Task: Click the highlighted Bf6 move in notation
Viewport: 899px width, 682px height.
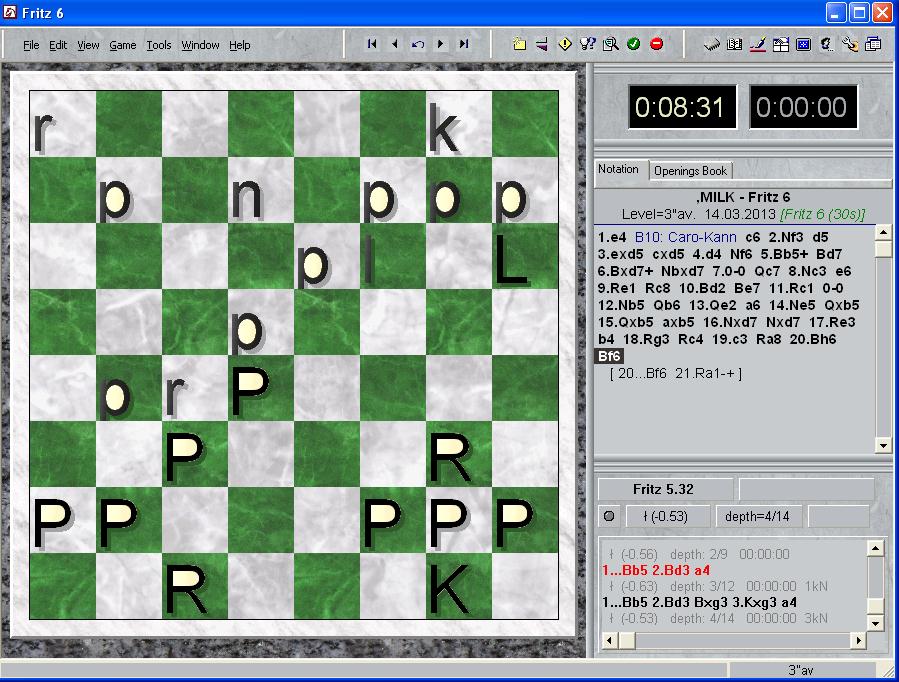Action: point(609,356)
